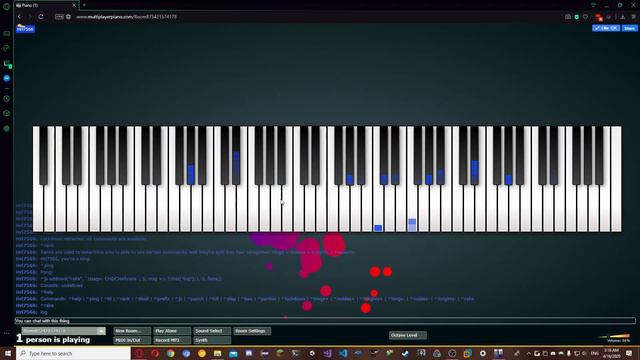
Task: Click the ENG language indicator
Action: [595, 353]
